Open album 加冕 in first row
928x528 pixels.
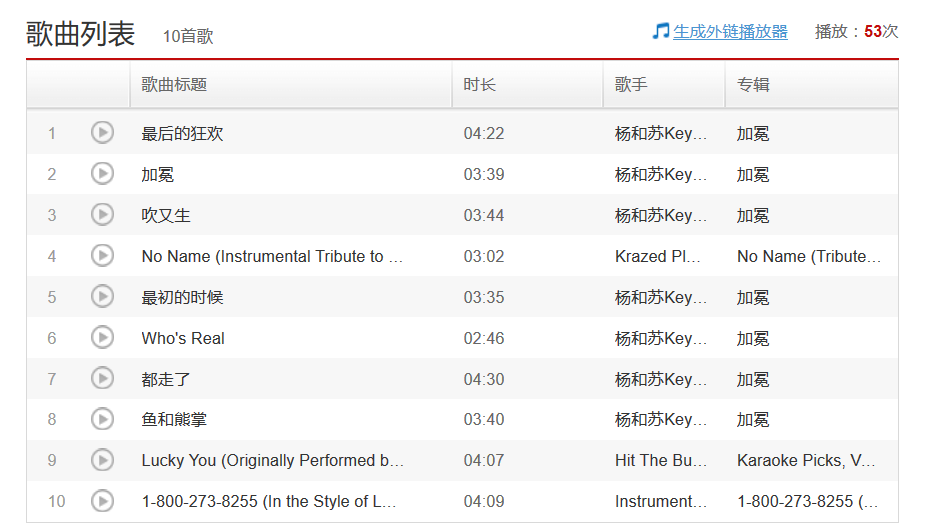[753, 134]
